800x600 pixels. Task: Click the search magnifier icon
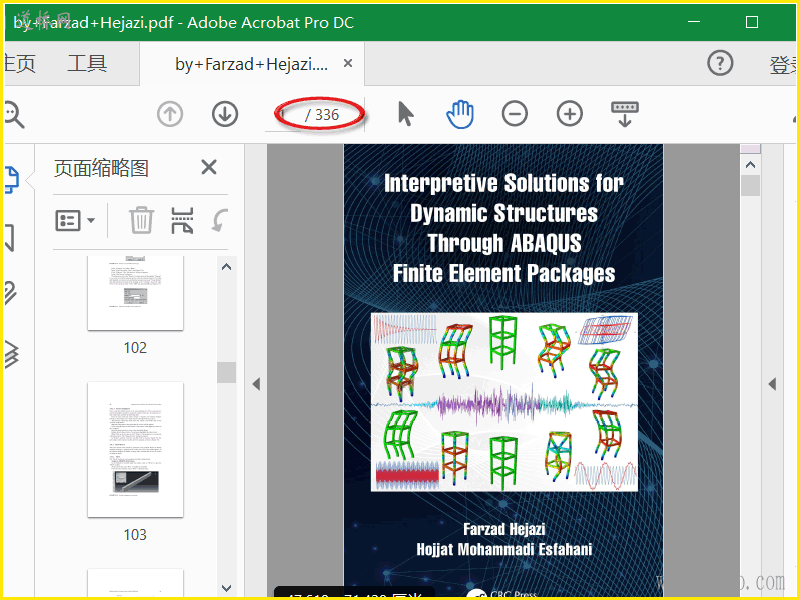coord(14,114)
